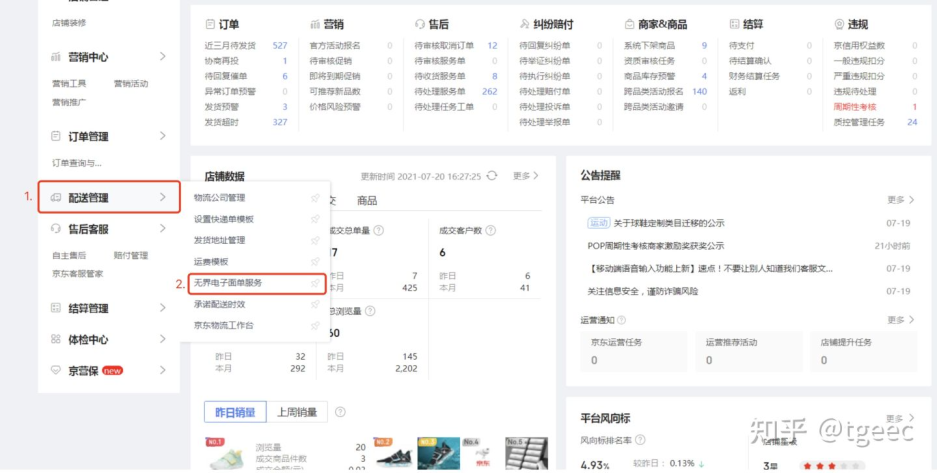Expand the 营销中心 sidebar section
937x473 pixels.
pos(163,57)
